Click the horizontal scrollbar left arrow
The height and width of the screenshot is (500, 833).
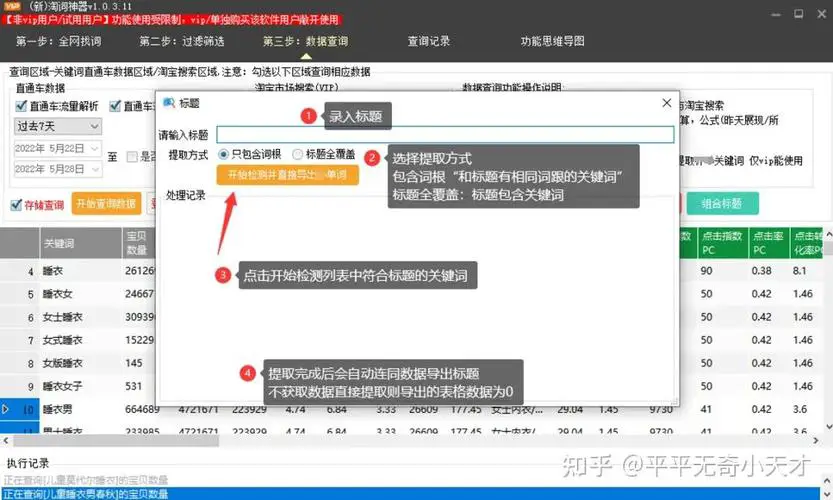coord(5,440)
